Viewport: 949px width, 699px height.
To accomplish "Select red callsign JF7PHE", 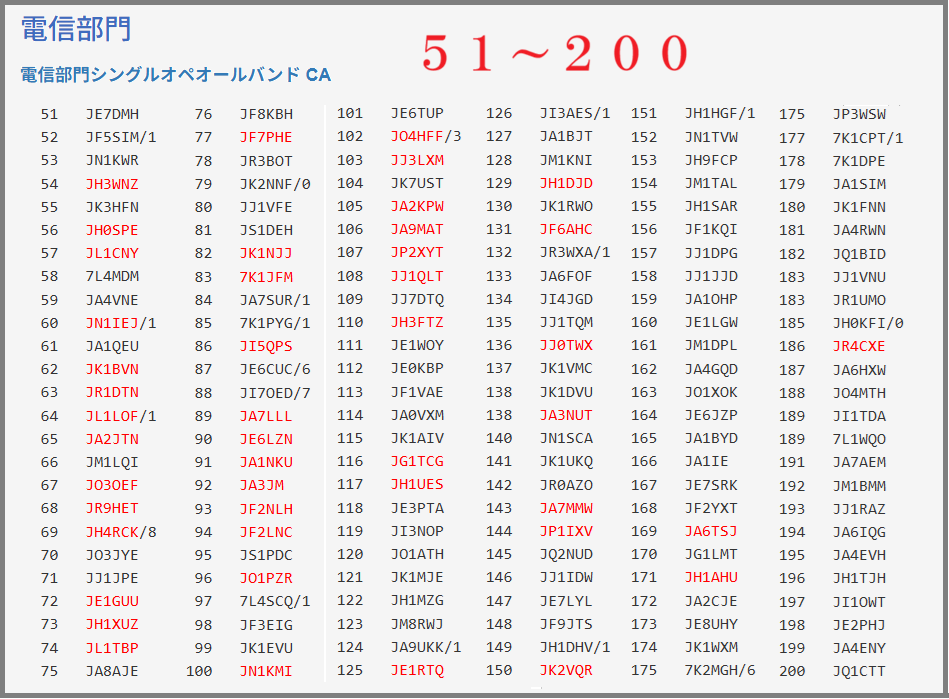I will pos(266,137).
